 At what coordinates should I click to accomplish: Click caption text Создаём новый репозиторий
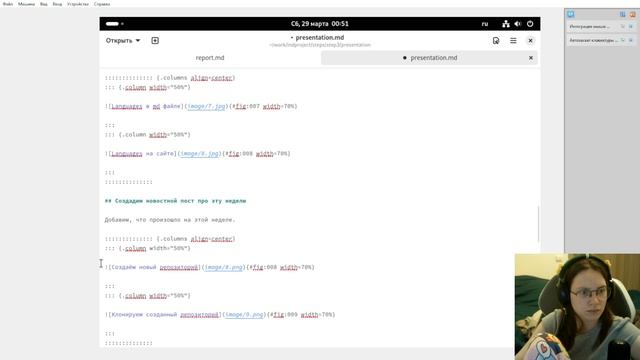click(155, 267)
